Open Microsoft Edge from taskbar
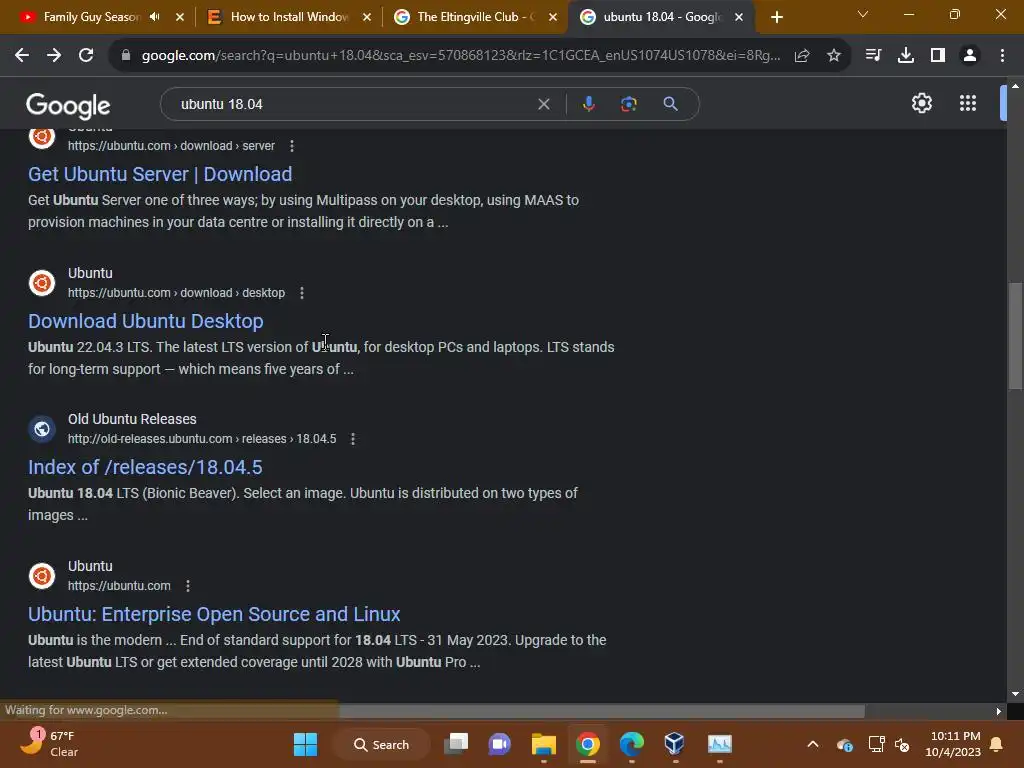Viewport: 1024px width, 768px height. pos(631,744)
